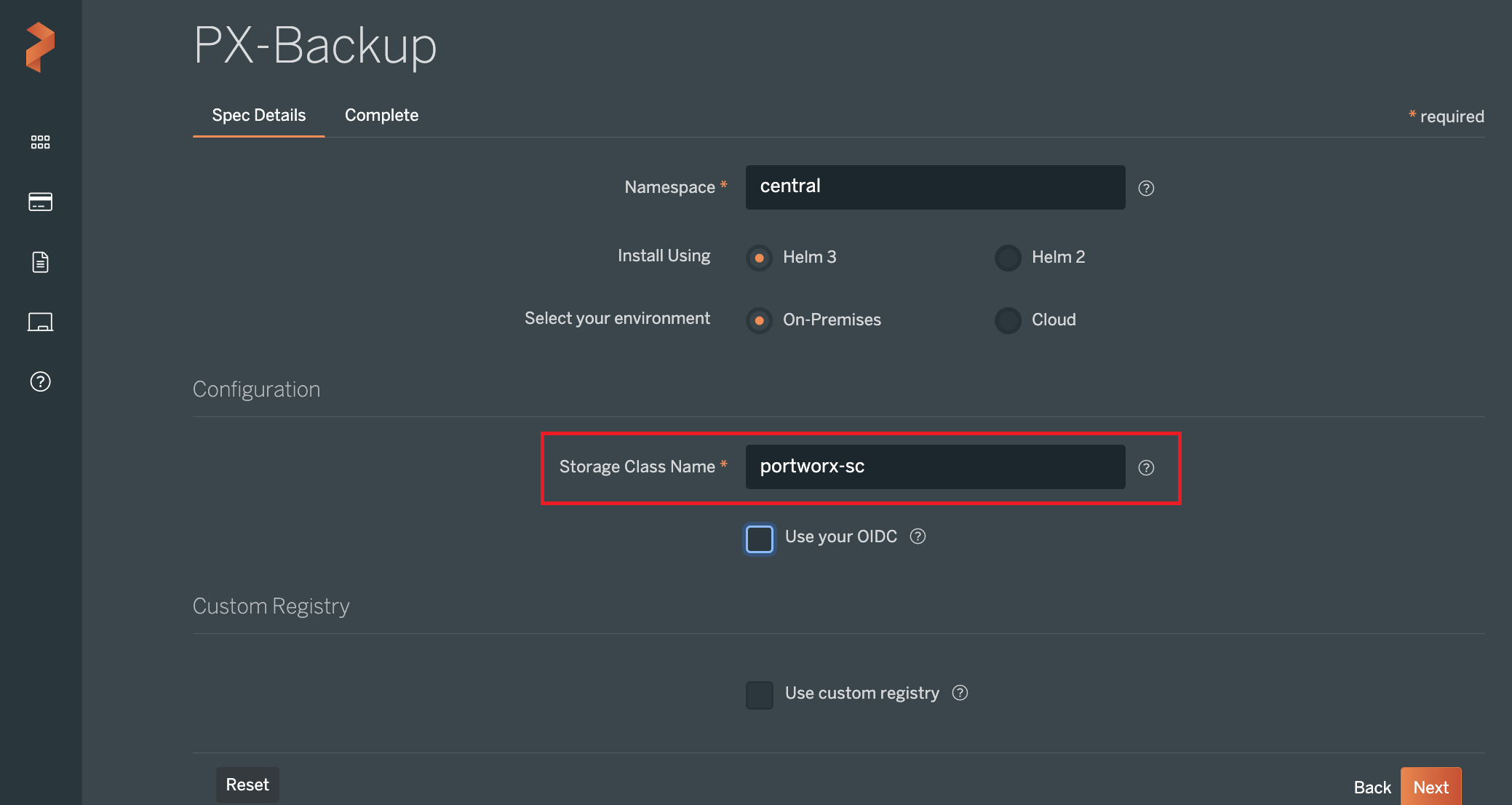Click the Portworx logo icon
Screen dimensions: 1512x805
click(40, 47)
